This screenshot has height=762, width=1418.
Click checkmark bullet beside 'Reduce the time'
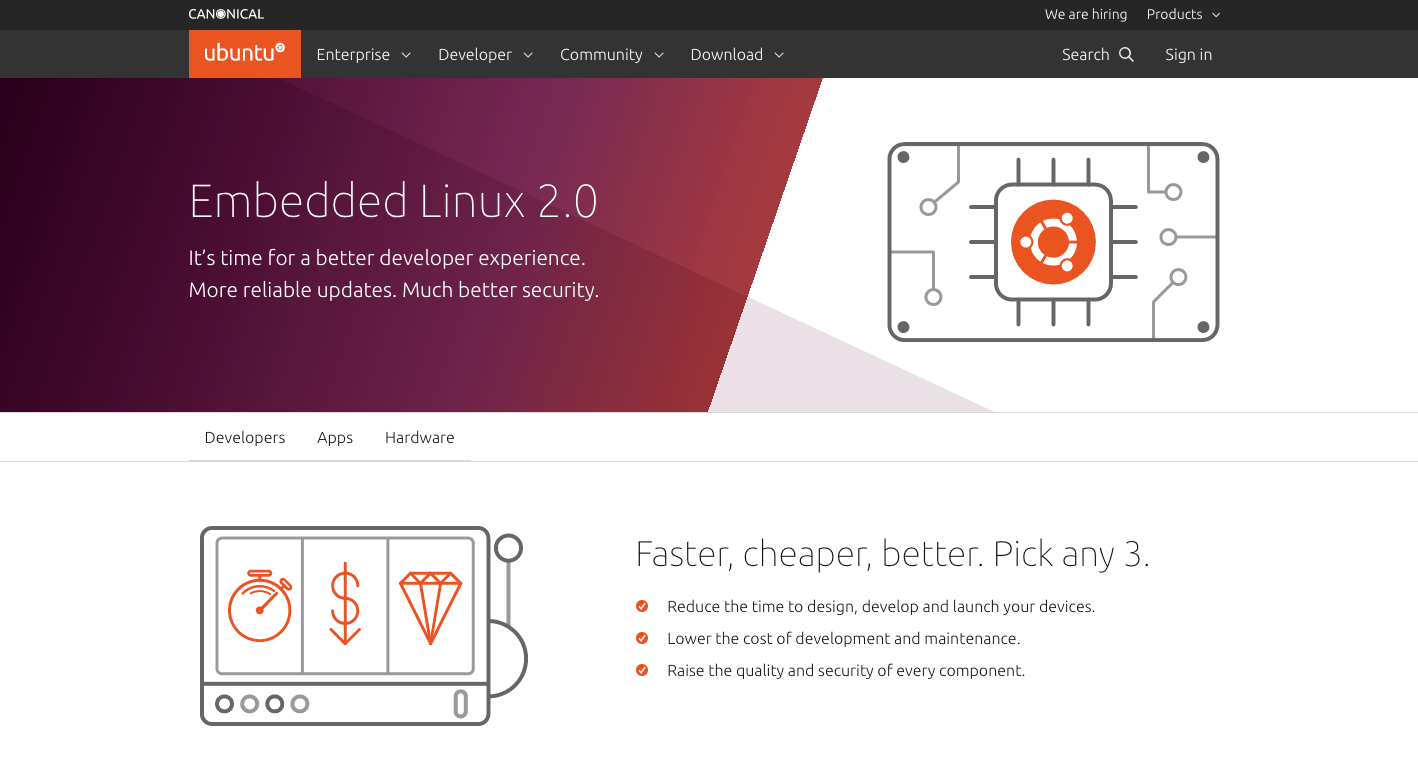642,606
